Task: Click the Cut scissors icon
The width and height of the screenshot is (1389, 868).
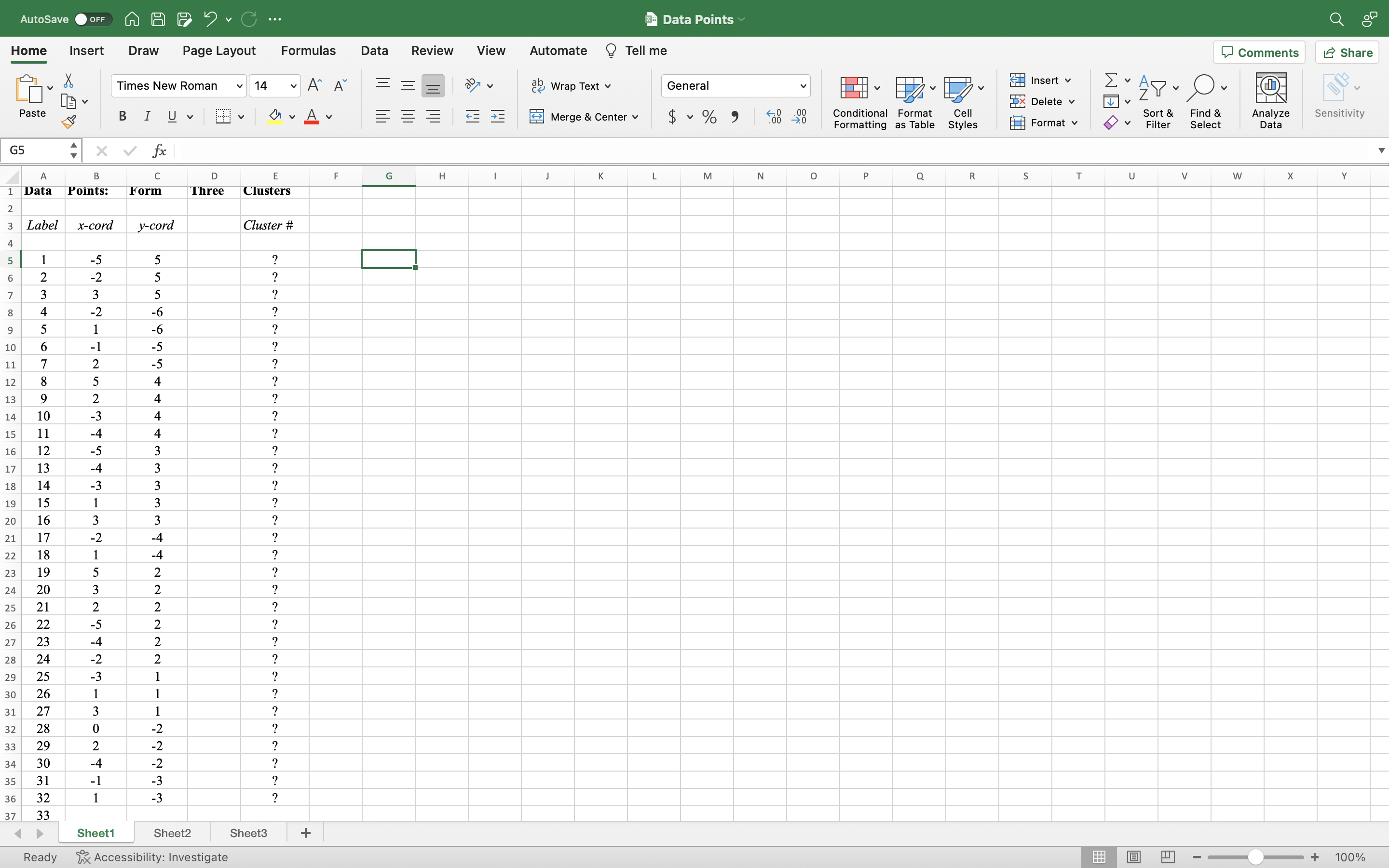Action: click(x=68, y=81)
